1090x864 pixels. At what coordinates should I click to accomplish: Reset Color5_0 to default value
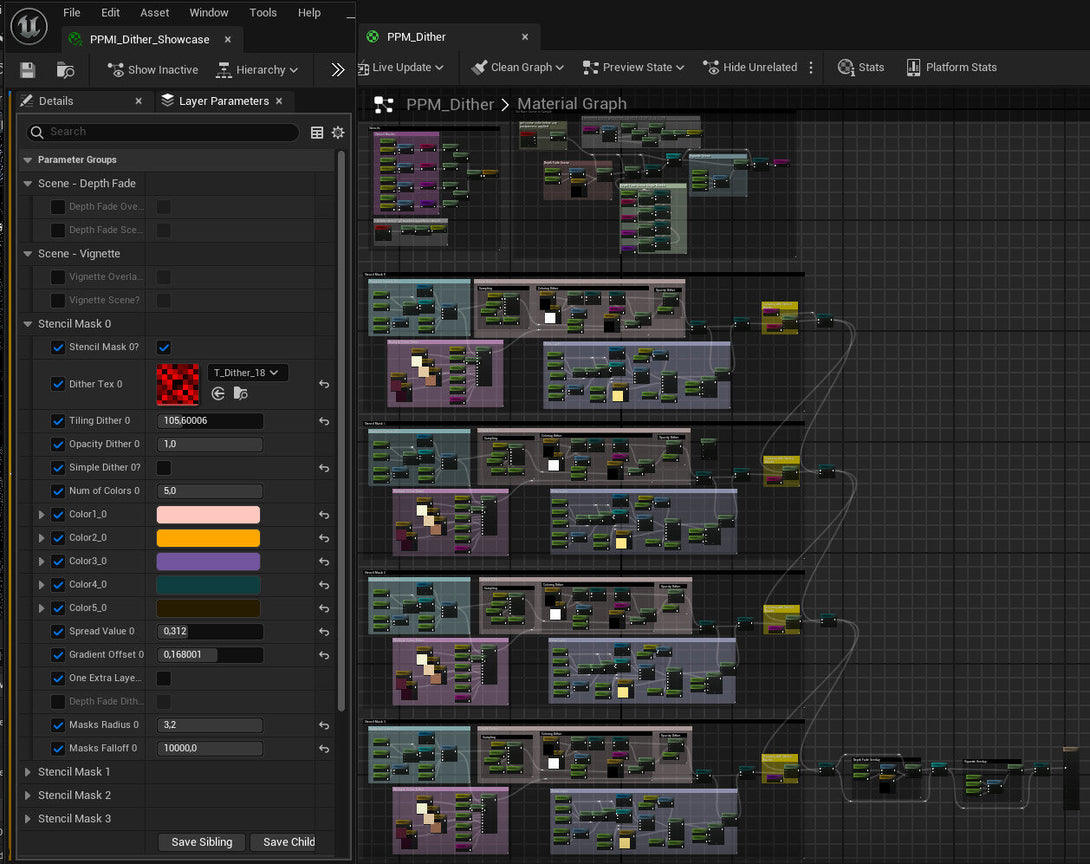click(x=324, y=608)
